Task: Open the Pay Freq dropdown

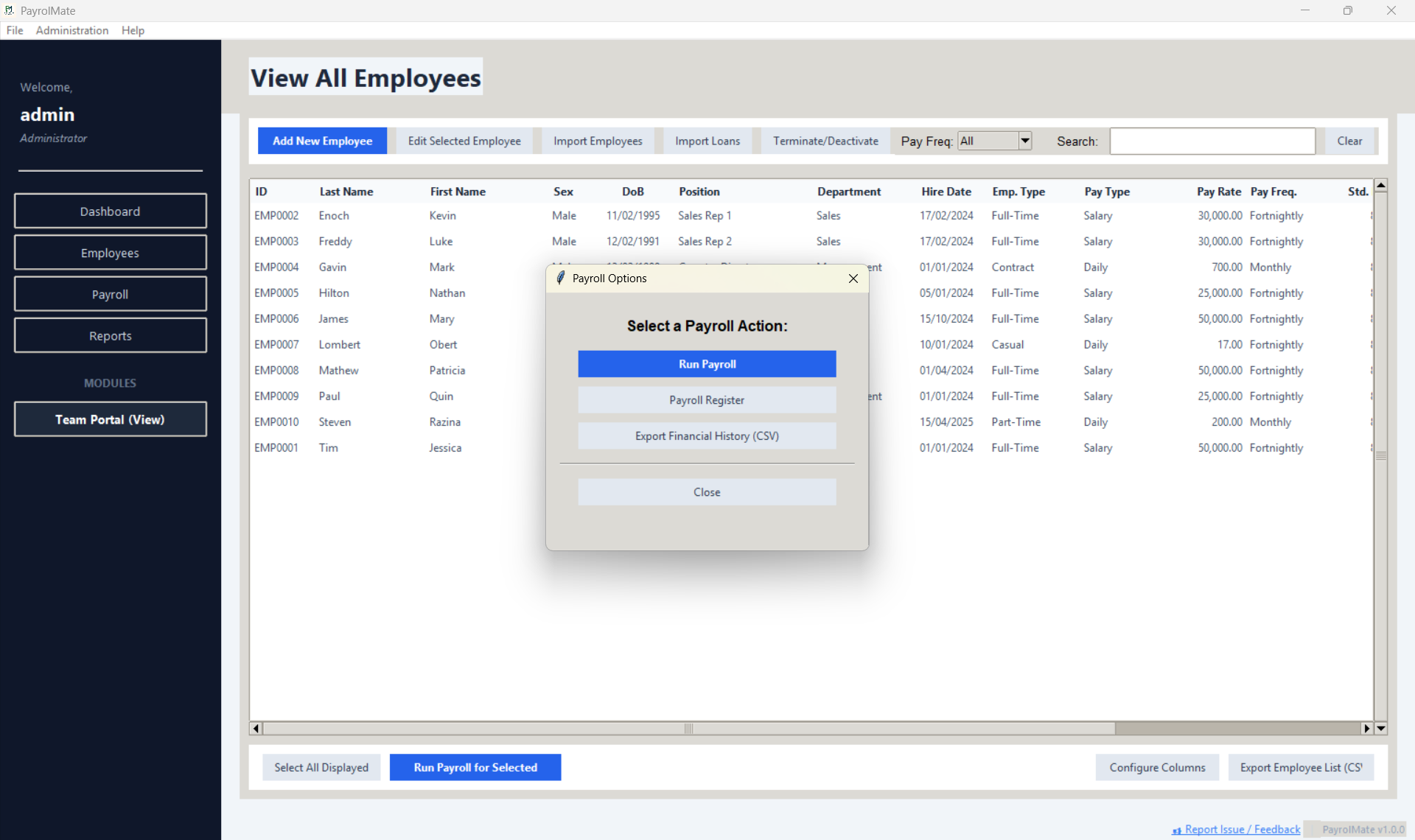Action: (x=1024, y=141)
